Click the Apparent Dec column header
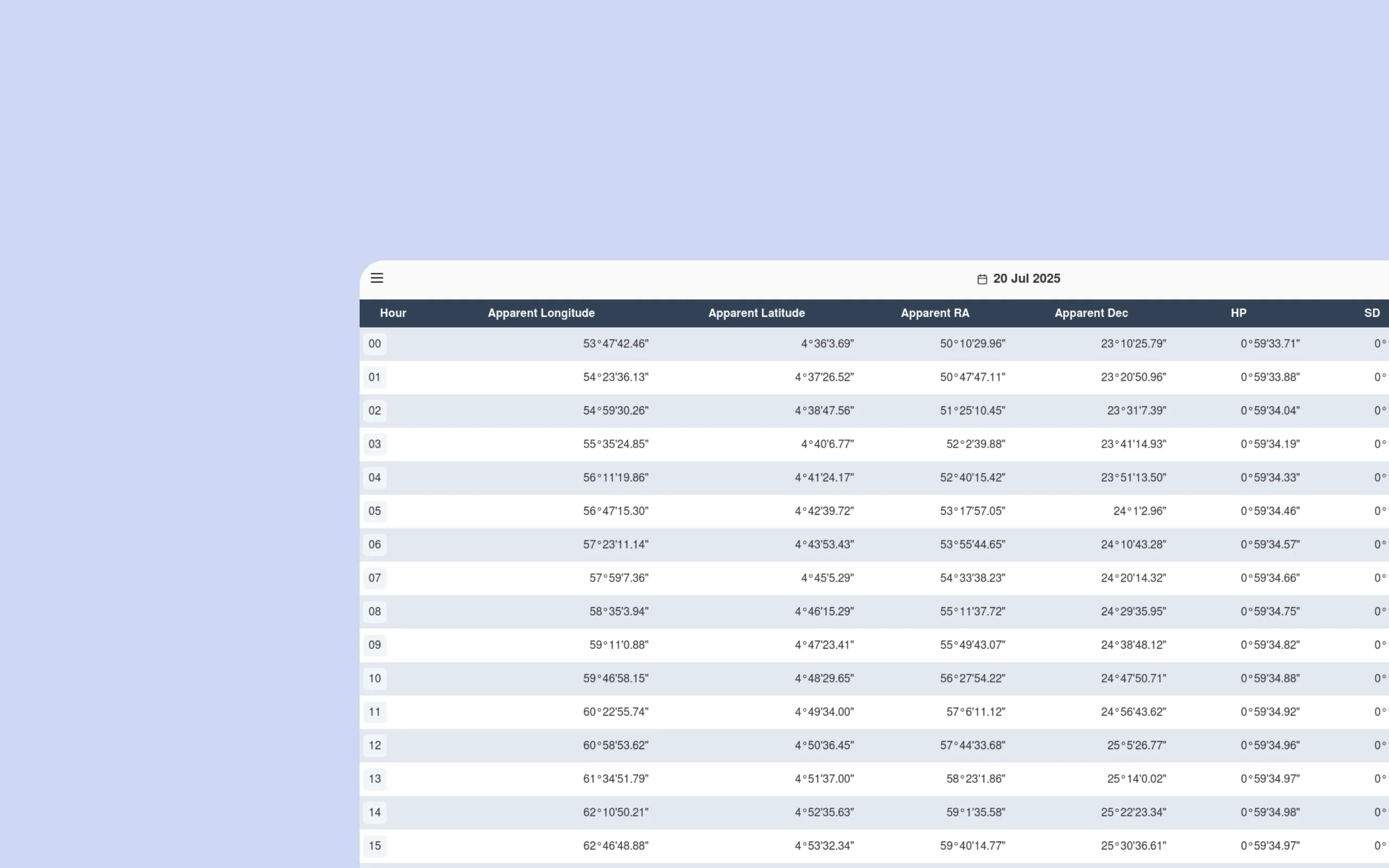Image resolution: width=1389 pixels, height=868 pixels. pyautogui.click(x=1091, y=313)
